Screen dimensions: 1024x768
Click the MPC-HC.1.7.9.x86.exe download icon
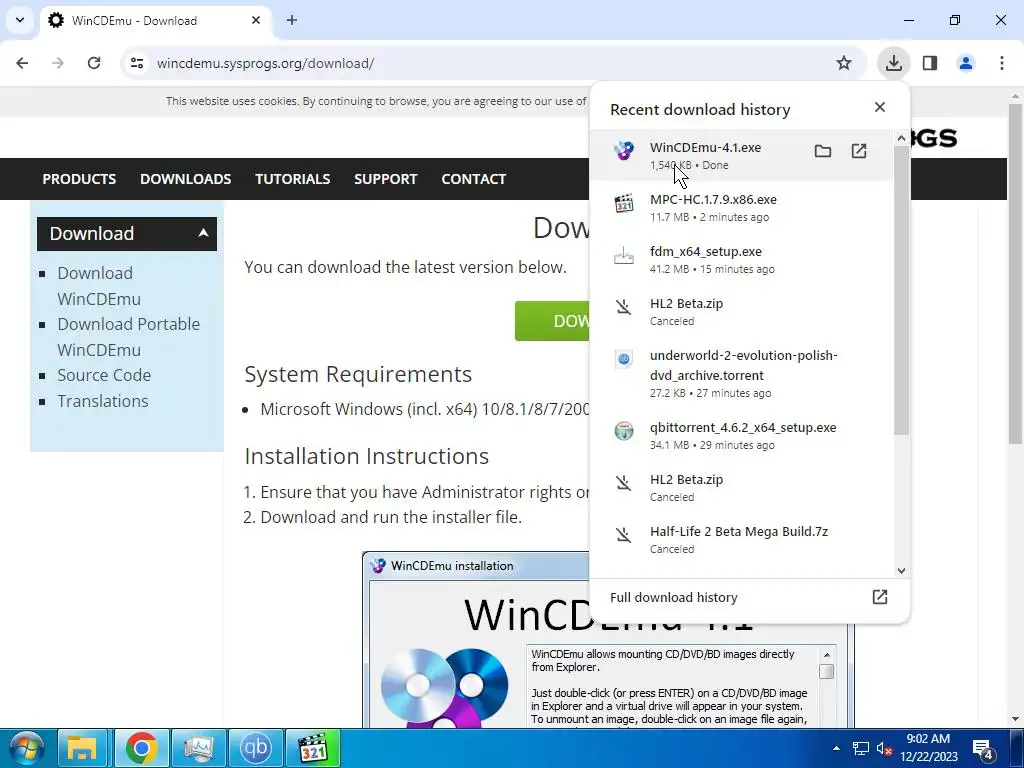click(x=624, y=203)
